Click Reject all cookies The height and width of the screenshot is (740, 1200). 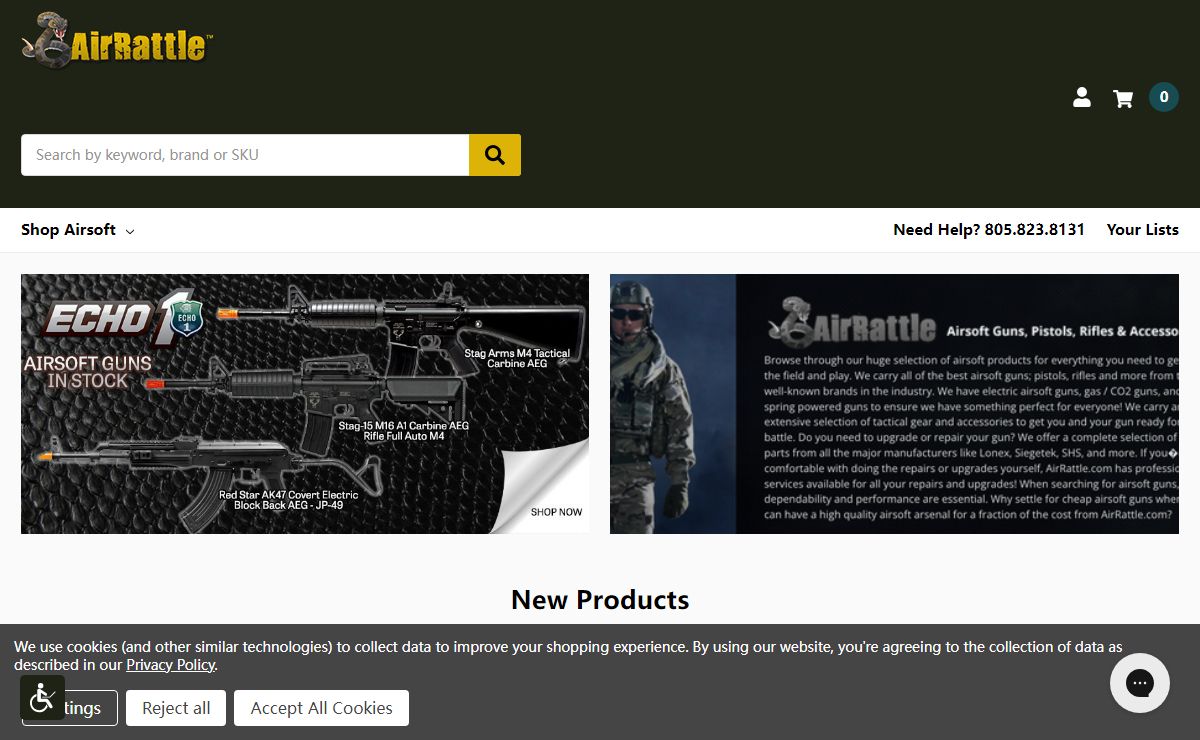click(176, 708)
